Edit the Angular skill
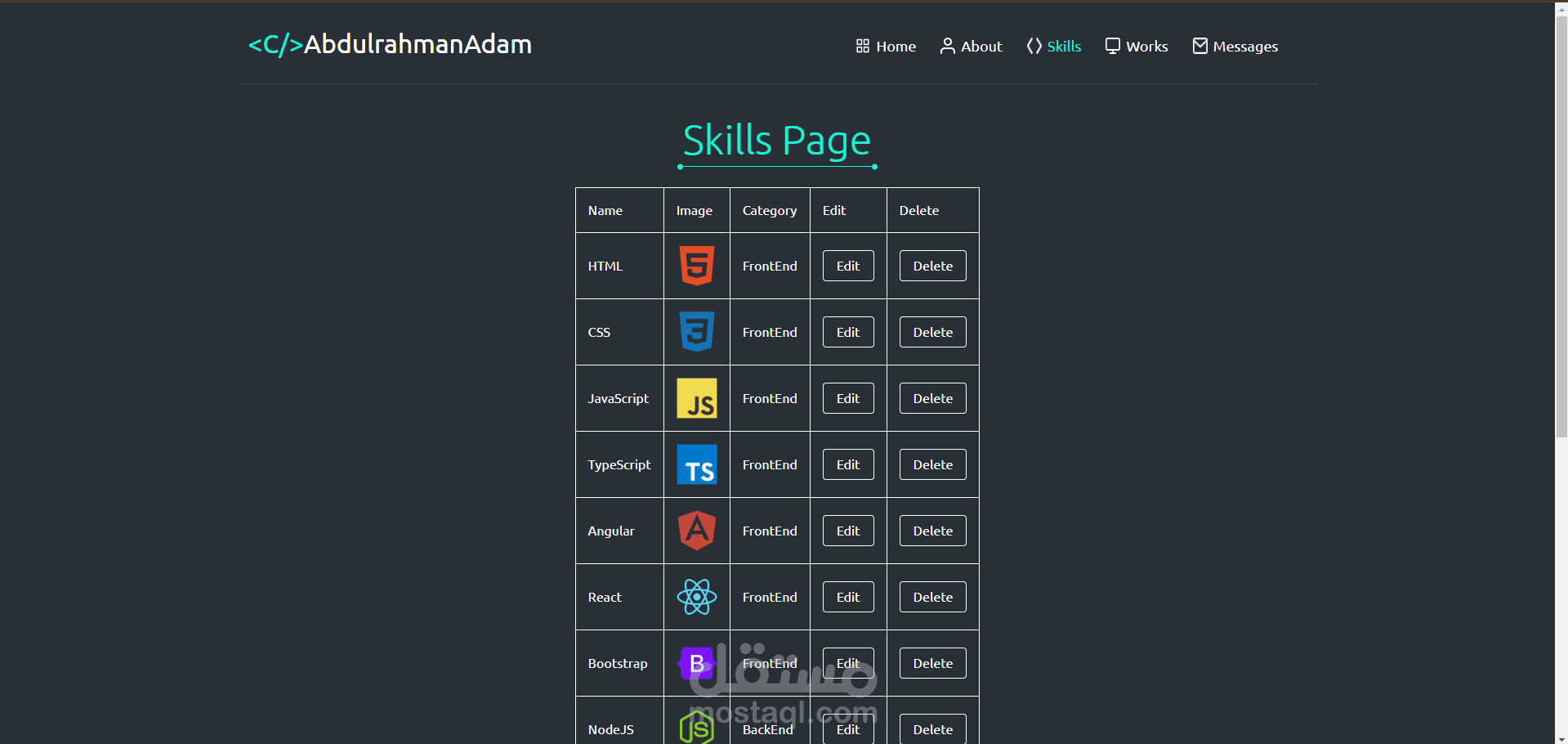The image size is (1568, 744). [x=848, y=531]
